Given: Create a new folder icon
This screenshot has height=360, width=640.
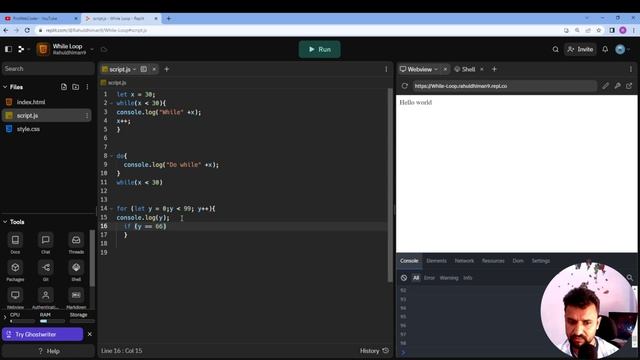Looking at the screenshot, I should (76, 87).
